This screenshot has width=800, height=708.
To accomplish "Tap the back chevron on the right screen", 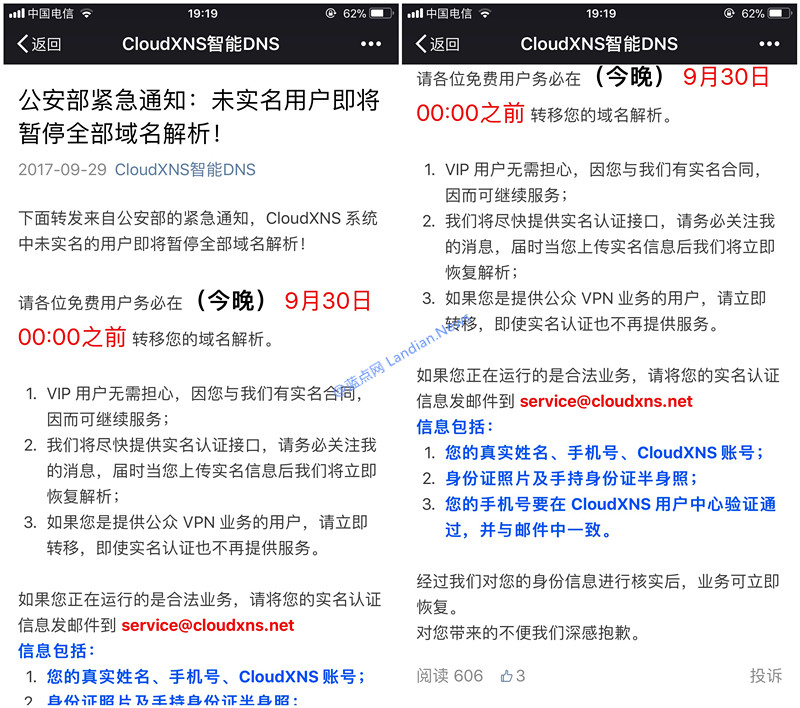I will (424, 44).
